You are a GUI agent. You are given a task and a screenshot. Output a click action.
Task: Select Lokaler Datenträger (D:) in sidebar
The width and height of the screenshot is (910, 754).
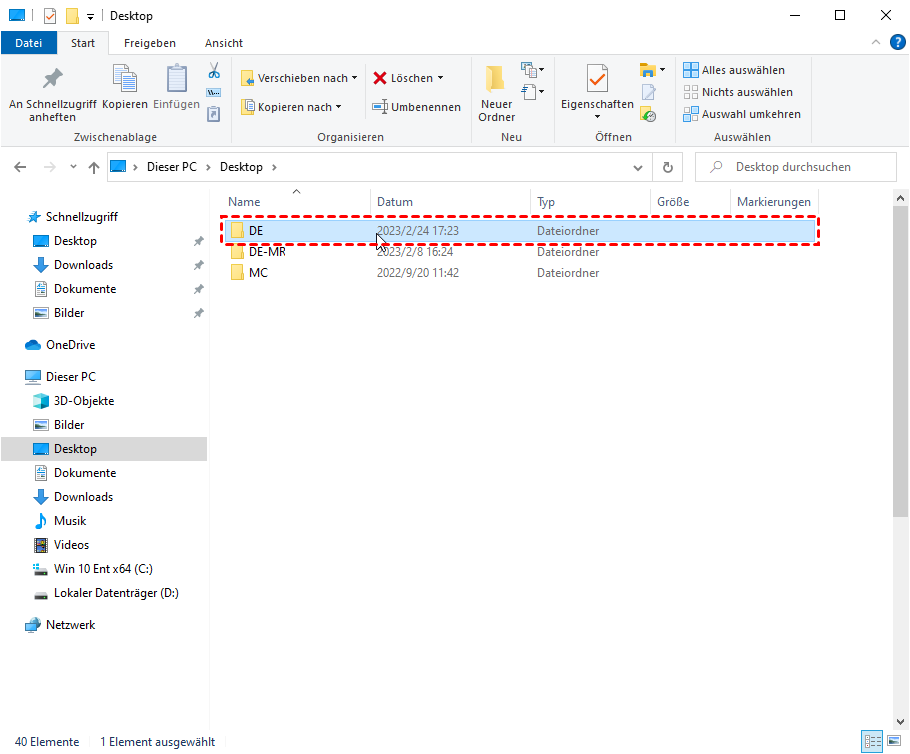(115, 593)
